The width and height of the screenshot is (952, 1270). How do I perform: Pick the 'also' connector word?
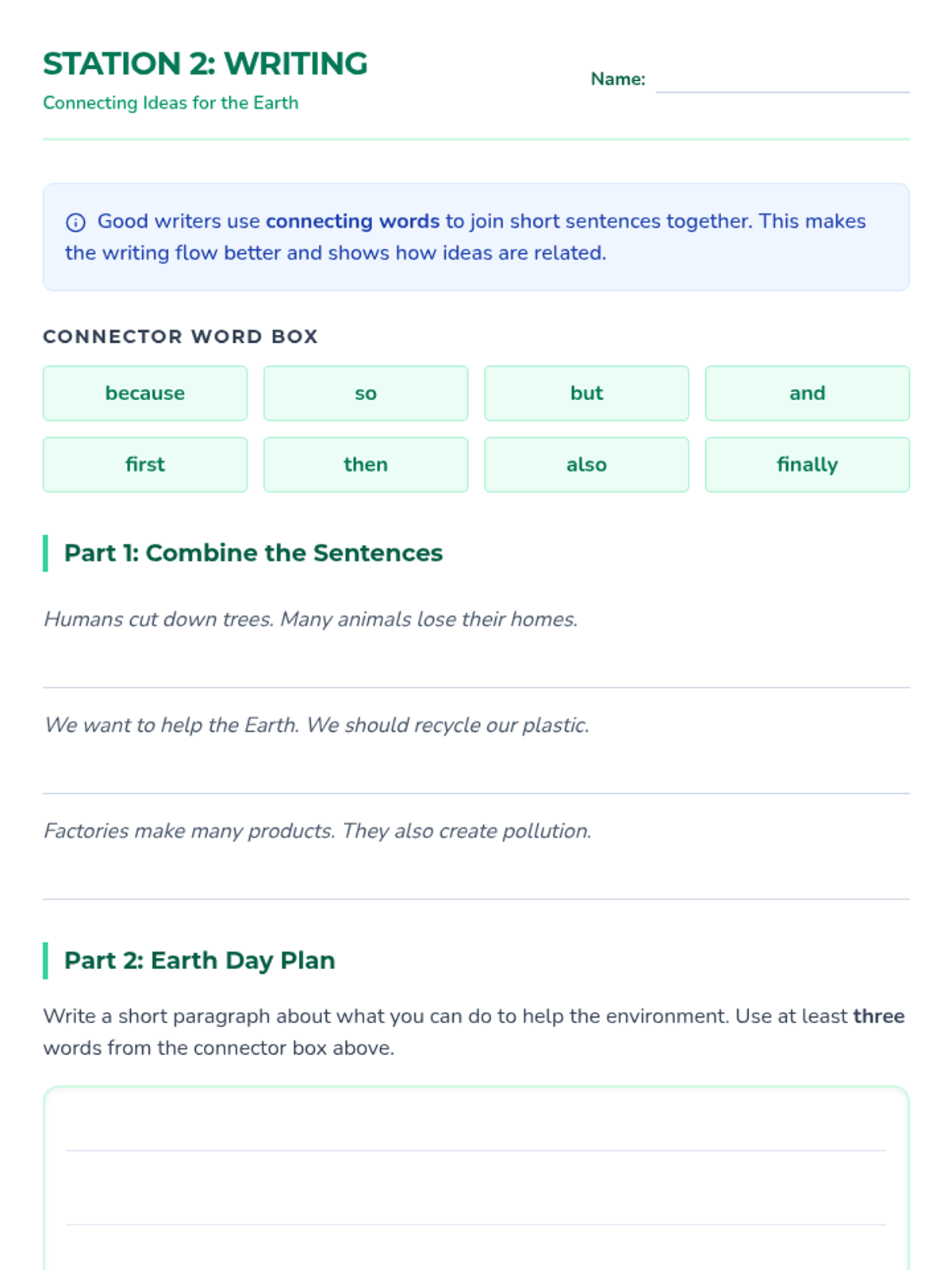click(x=586, y=464)
